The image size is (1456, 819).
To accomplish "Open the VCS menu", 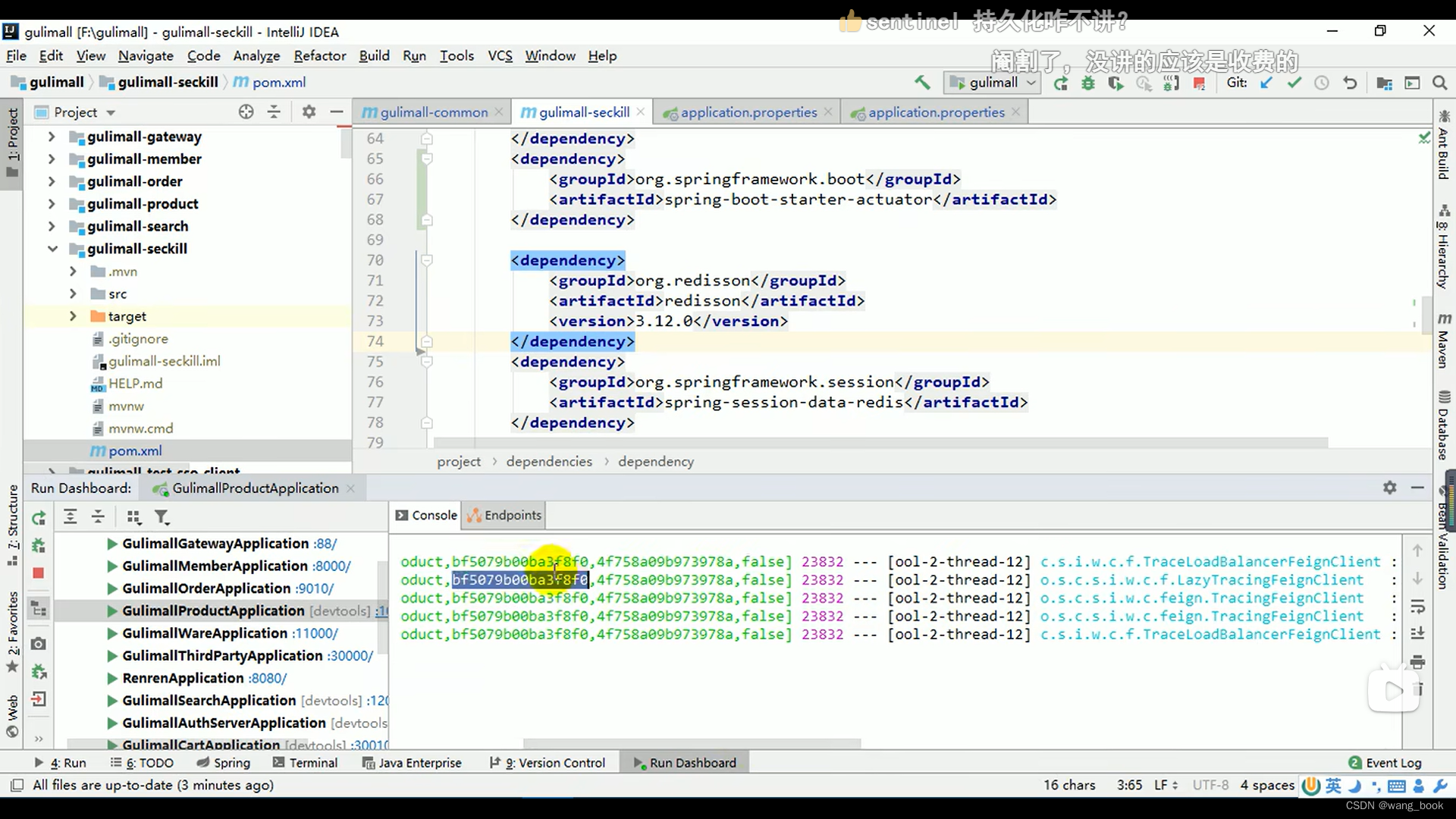I will [500, 55].
